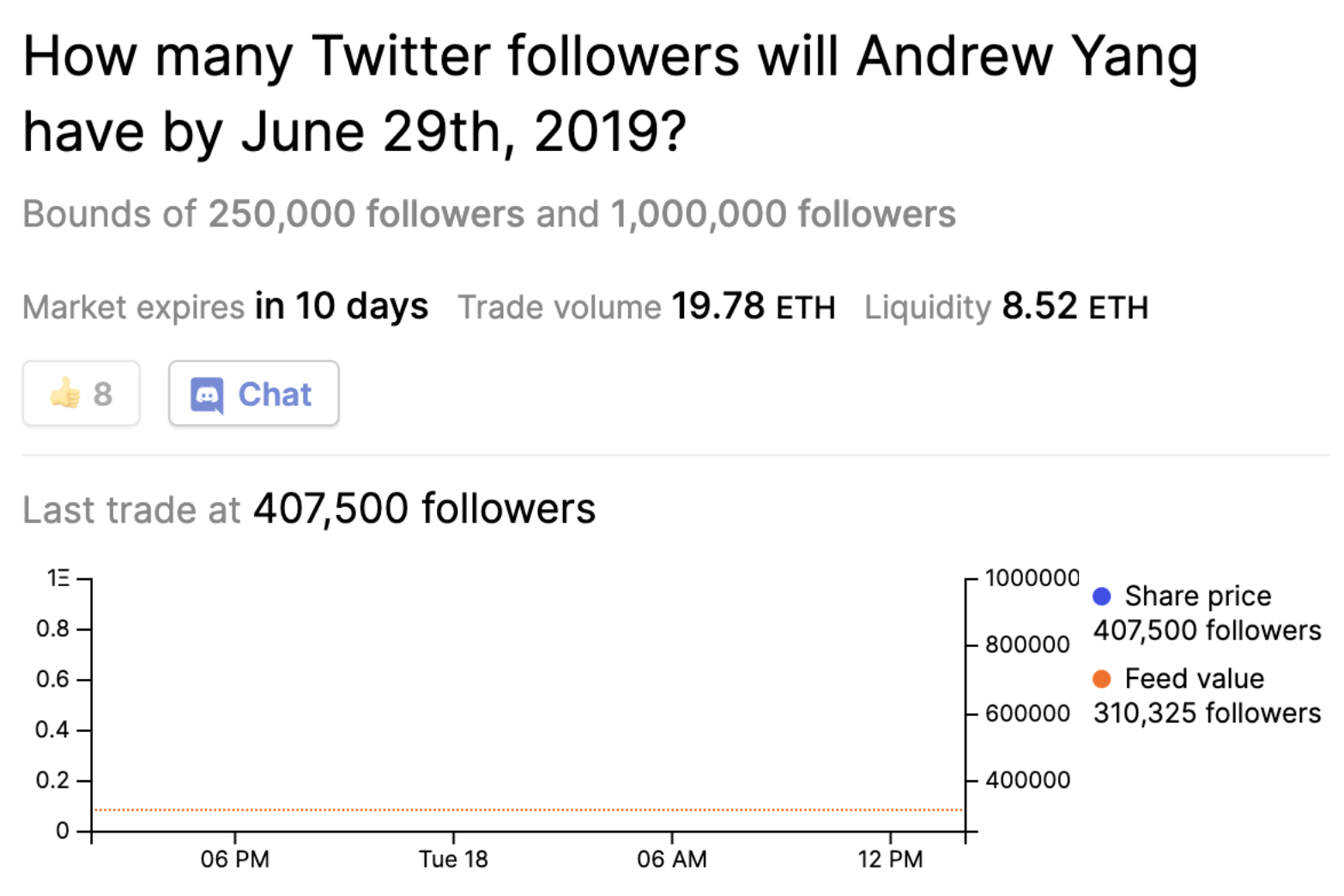The width and height of the screenshot is (1344, 896).
Task: Select the Share price legend label
Action: [1197, 596]
